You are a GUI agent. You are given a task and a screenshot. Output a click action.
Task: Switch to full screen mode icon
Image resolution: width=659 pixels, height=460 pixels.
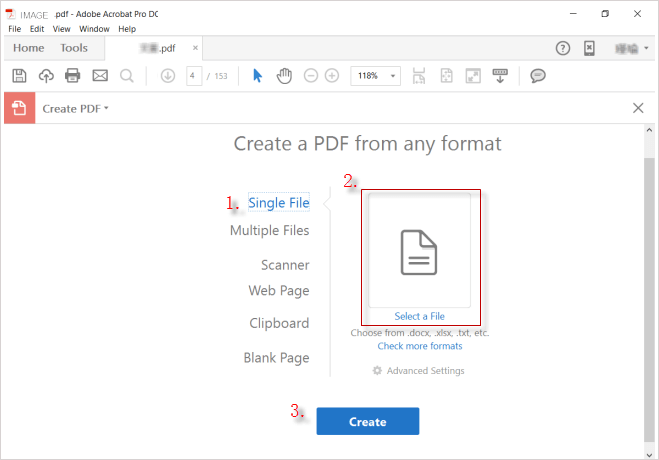[x=473, y=76]
